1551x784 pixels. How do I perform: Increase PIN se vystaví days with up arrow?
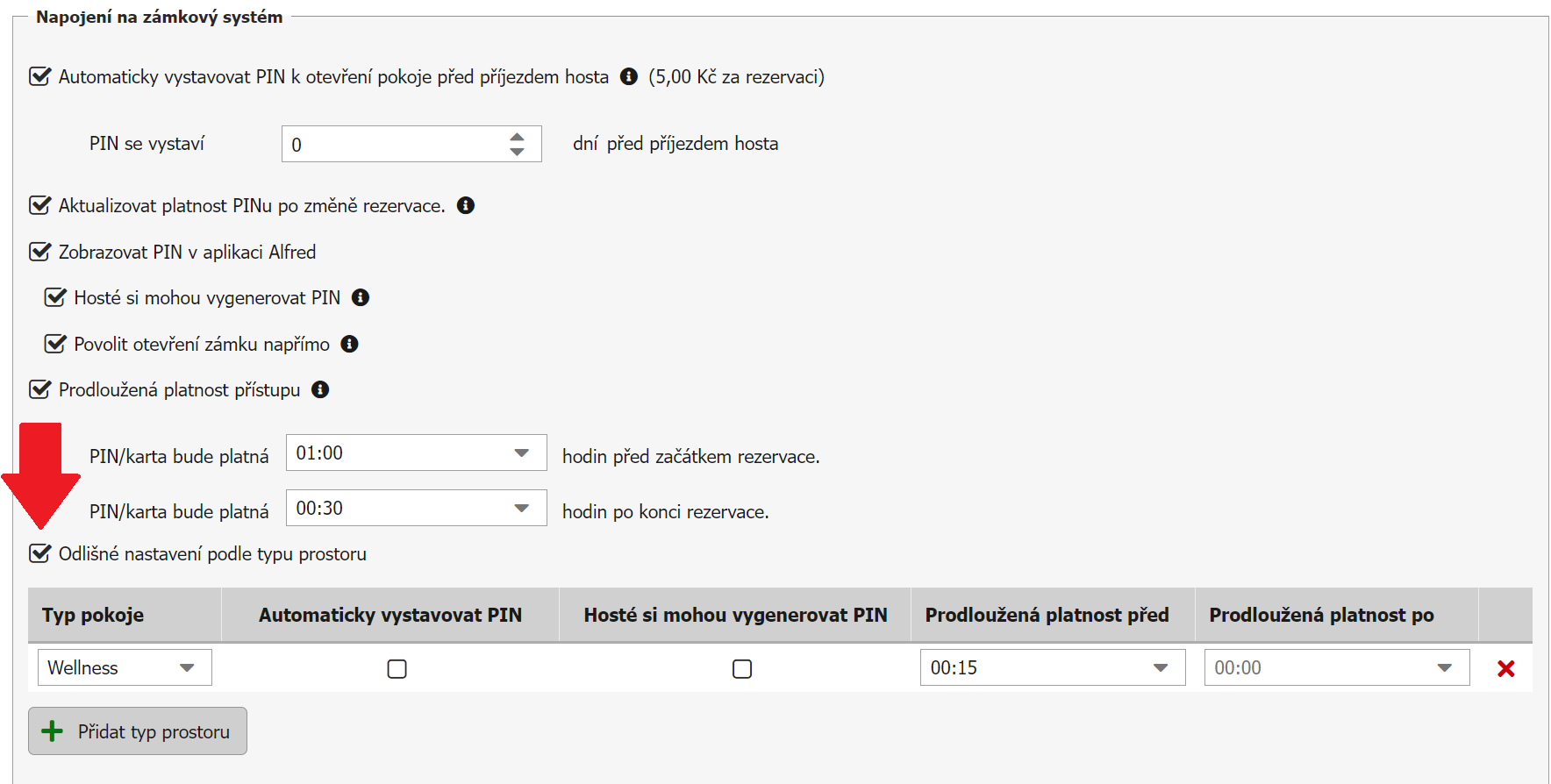(x=518, y=137)
